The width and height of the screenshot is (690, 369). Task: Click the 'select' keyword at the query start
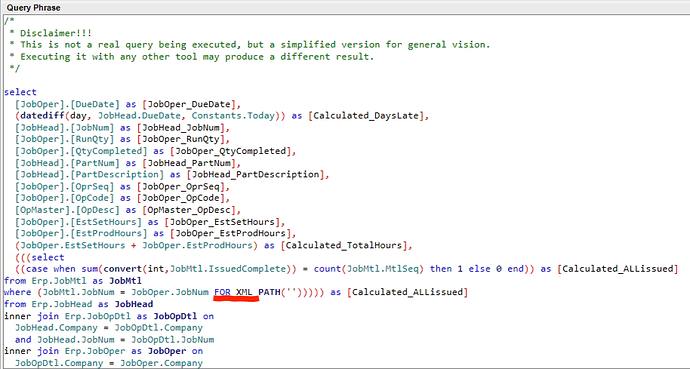(x=20, y=92)
